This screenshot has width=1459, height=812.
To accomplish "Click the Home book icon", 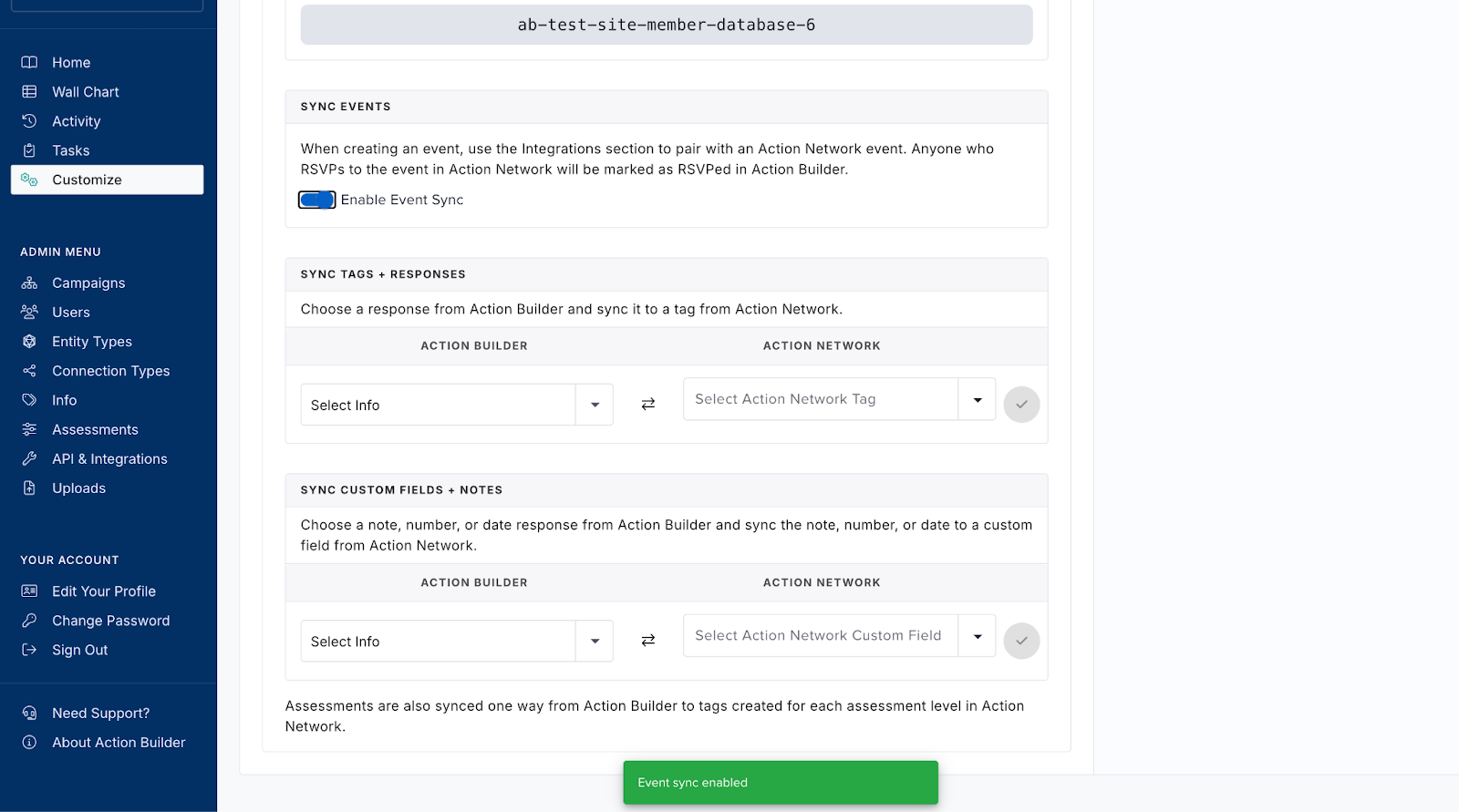I will (x=29, y=62).
